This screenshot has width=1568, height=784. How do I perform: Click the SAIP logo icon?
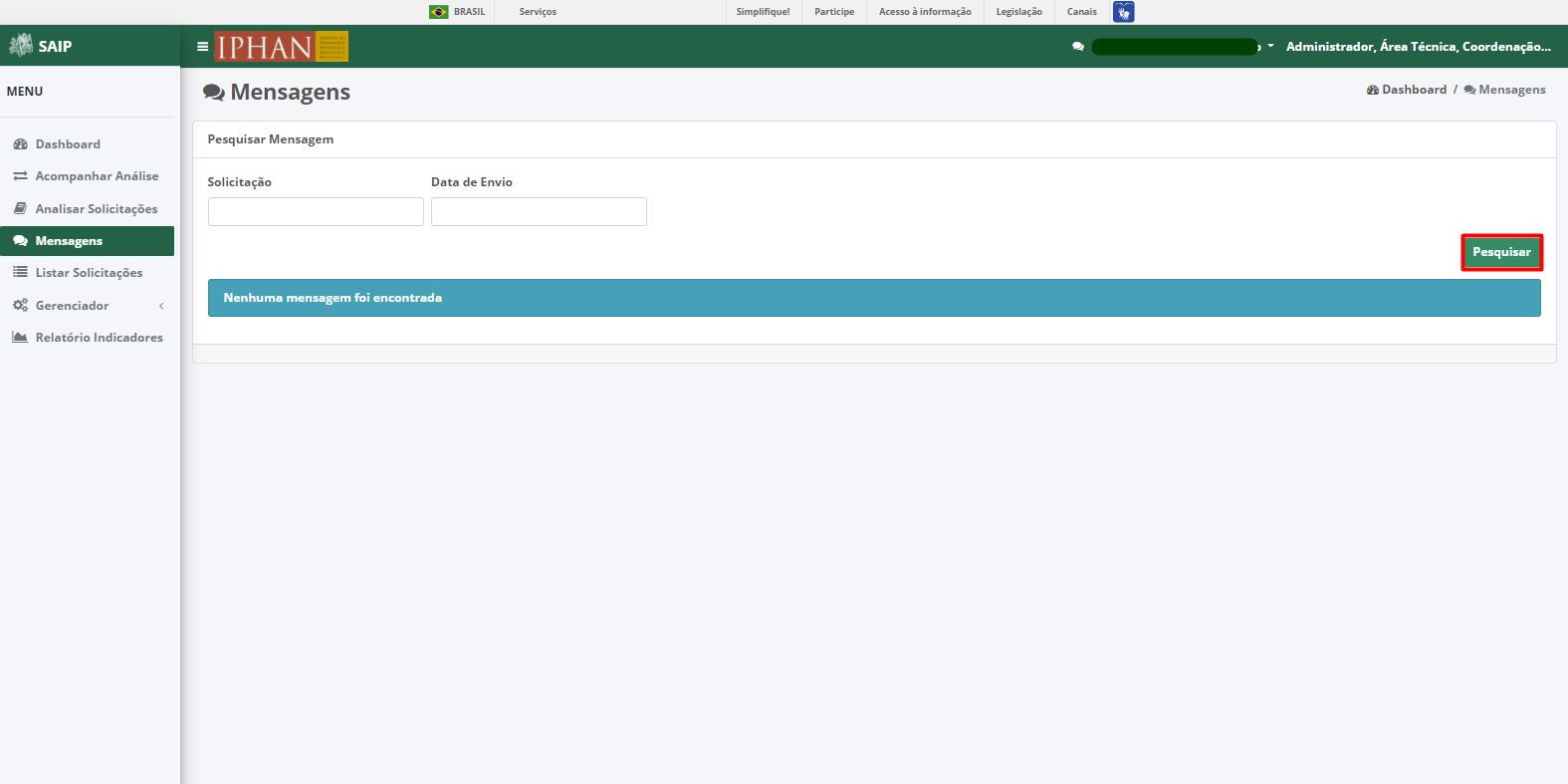coord(21,45)
